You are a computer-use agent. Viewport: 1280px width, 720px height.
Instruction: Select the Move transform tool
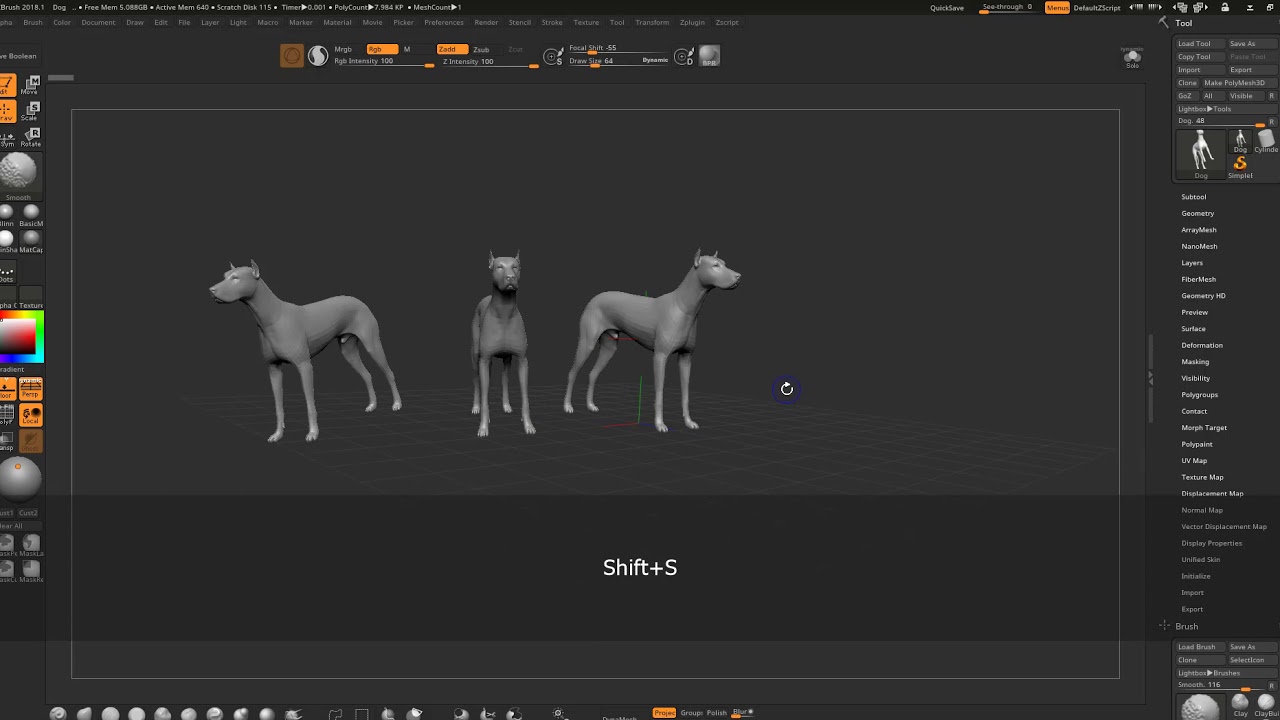[x=31, y=85]
